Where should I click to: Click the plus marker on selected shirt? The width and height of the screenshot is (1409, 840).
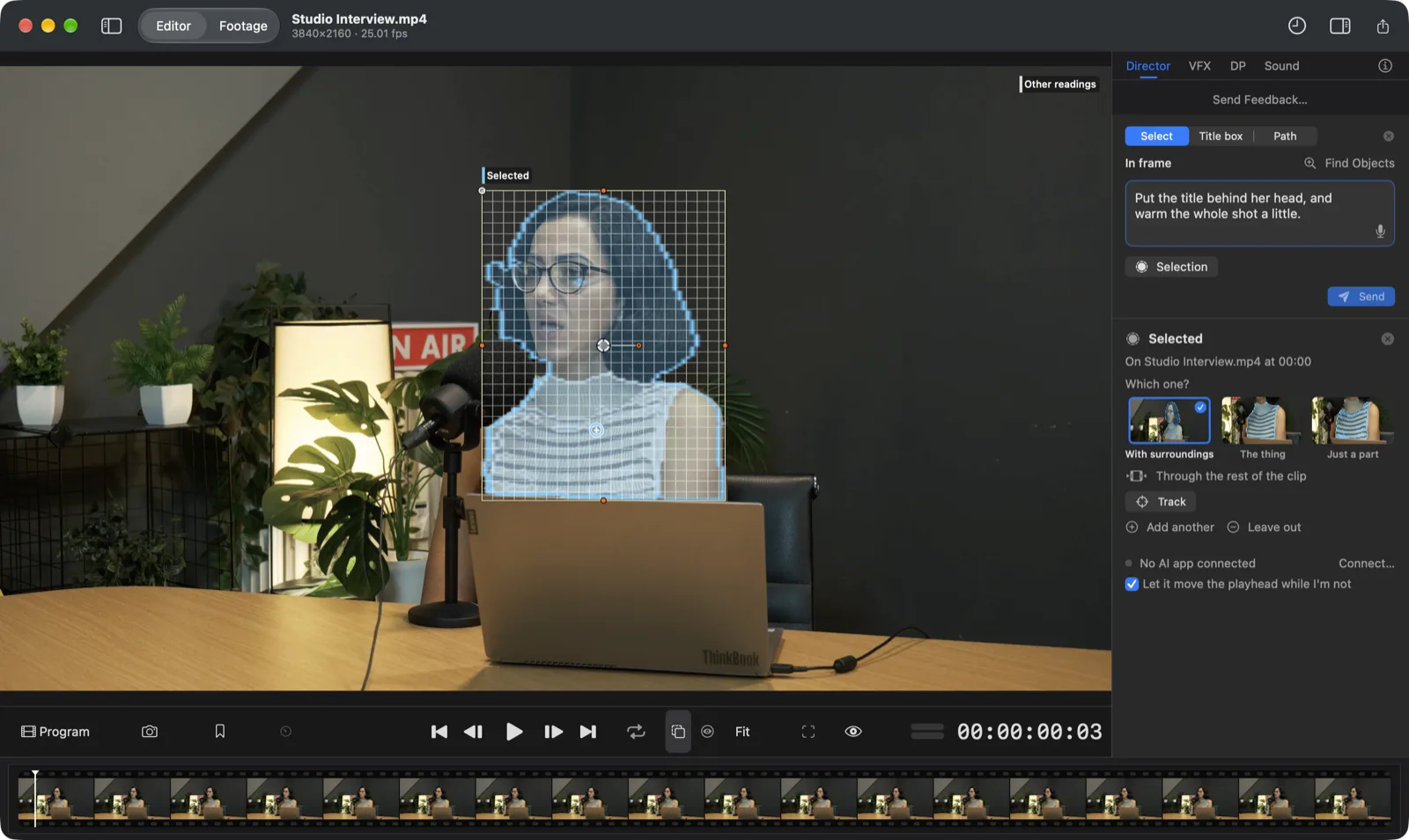click(x=596, y=430)
